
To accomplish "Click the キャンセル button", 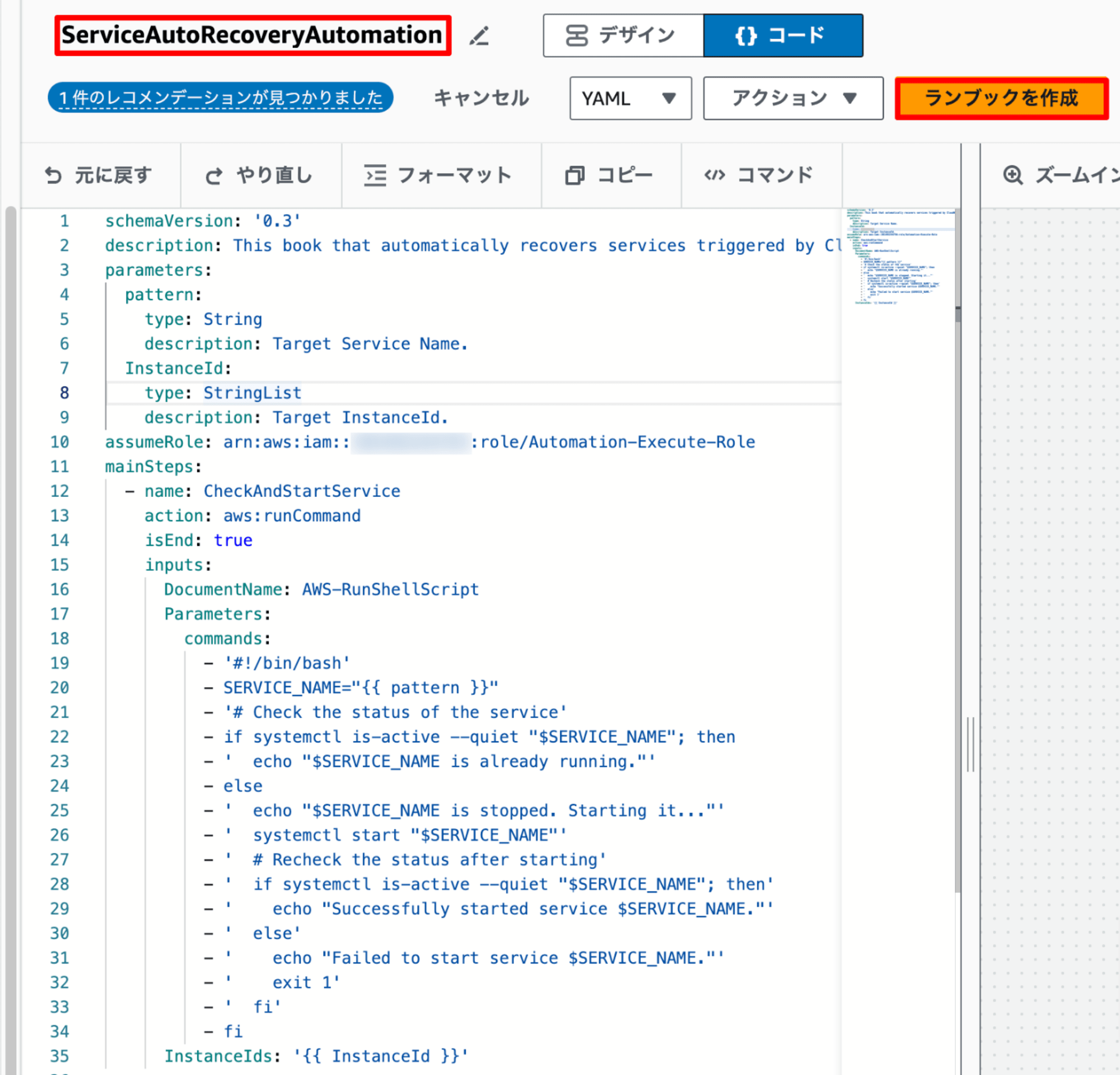I will pos(481,97).
